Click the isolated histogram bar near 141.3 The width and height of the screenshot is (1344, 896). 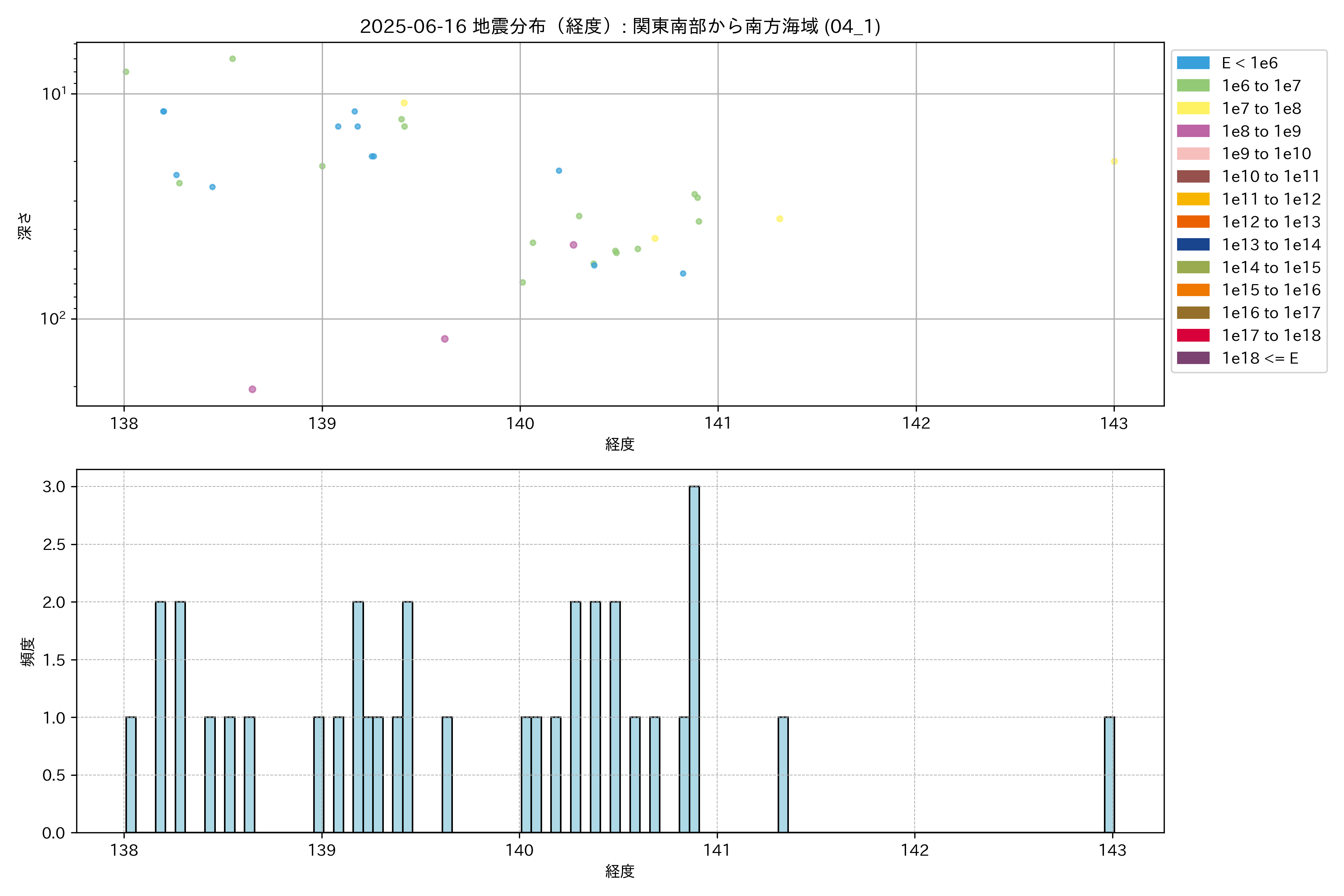pyautogui.click(x=783, y=775)
